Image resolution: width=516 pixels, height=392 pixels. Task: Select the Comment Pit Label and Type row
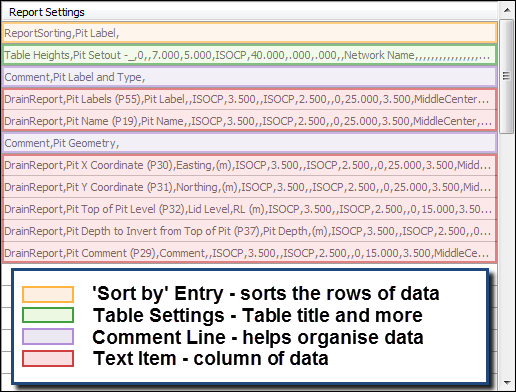coord(250,77)
